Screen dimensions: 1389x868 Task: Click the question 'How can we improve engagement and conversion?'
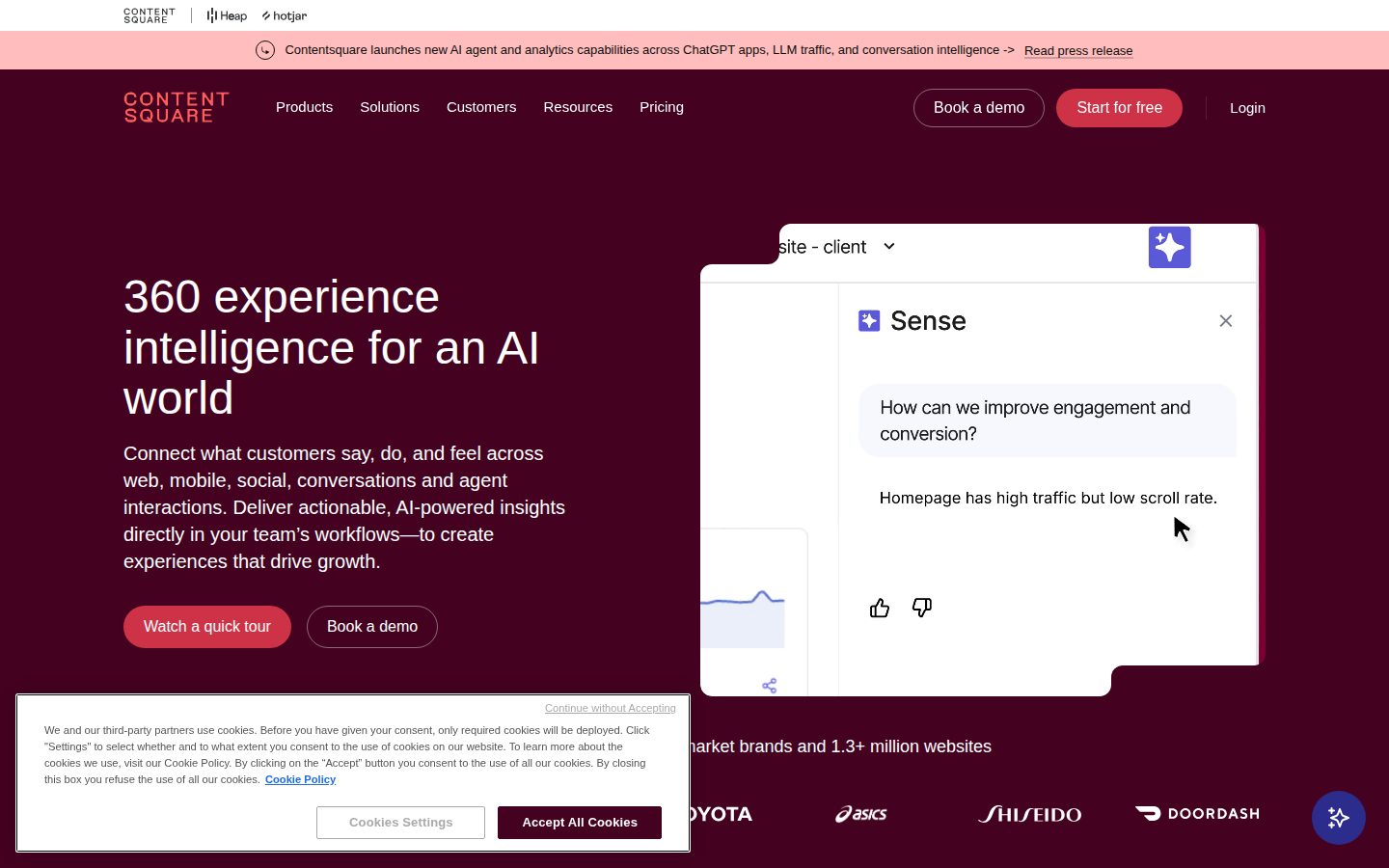coord(1048,420)
